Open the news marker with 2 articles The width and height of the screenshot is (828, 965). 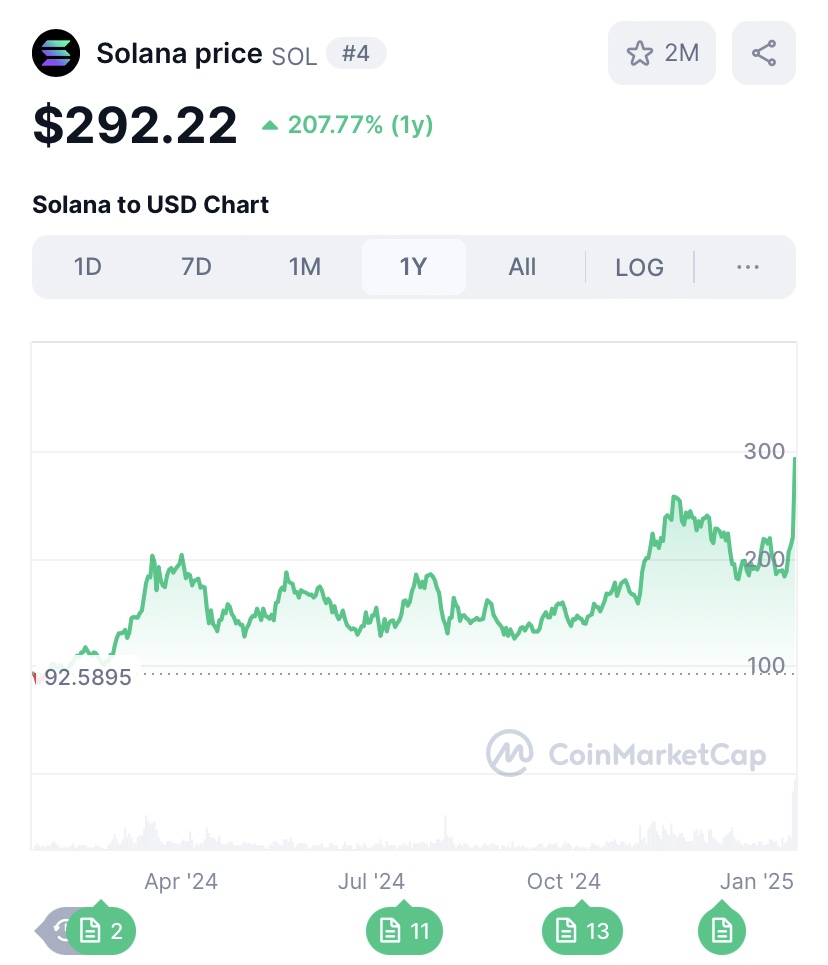click(x=102, y=932)
